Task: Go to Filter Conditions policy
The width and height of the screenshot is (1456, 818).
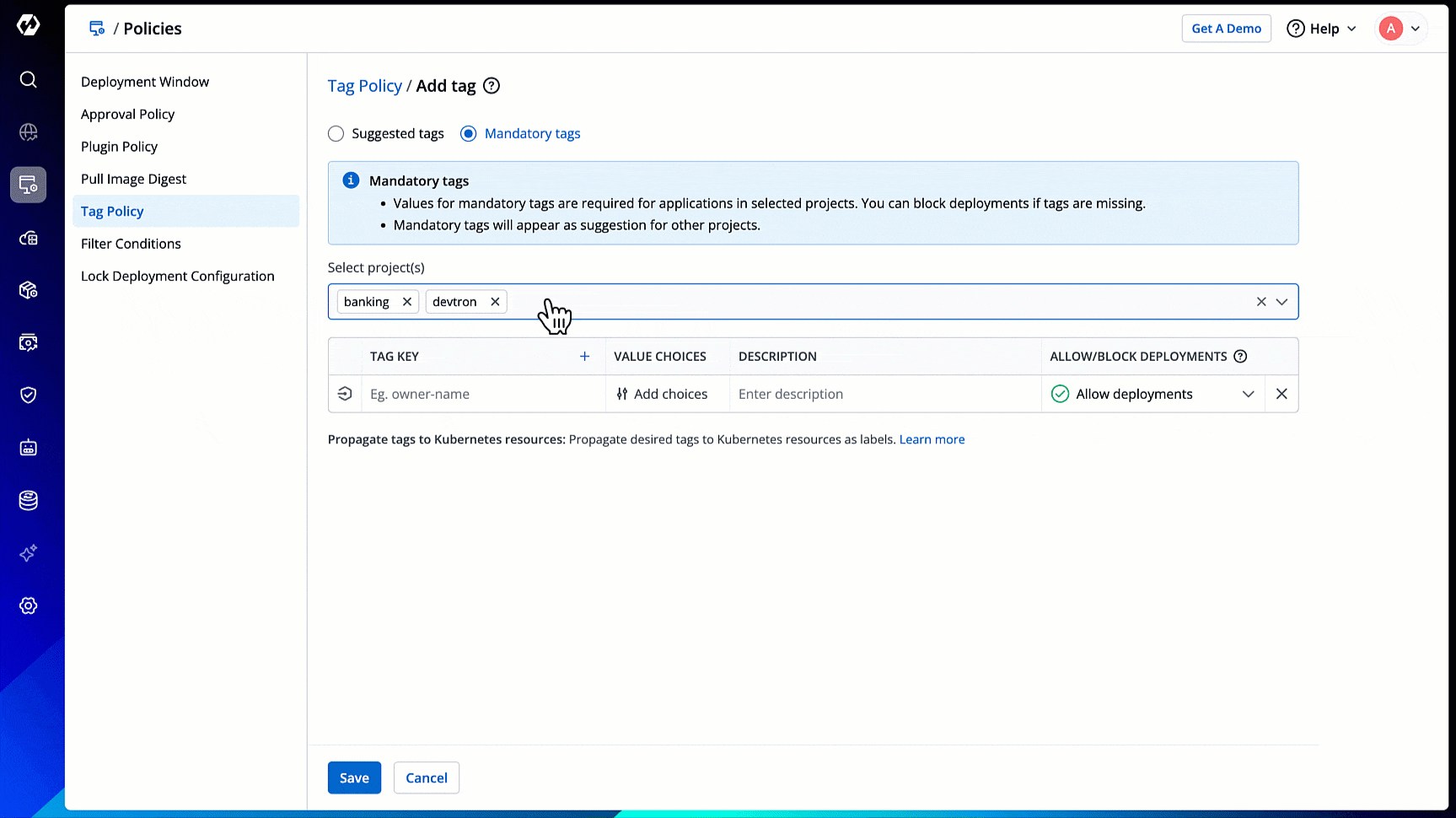Action: (x=131, y=244)
